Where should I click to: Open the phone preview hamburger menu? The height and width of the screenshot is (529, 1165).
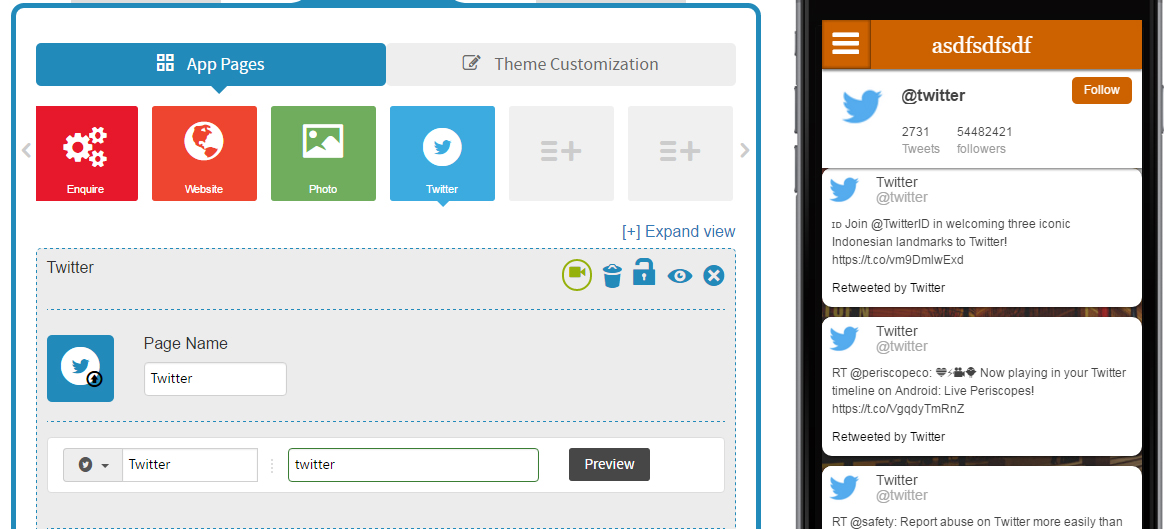pos(846,43)
